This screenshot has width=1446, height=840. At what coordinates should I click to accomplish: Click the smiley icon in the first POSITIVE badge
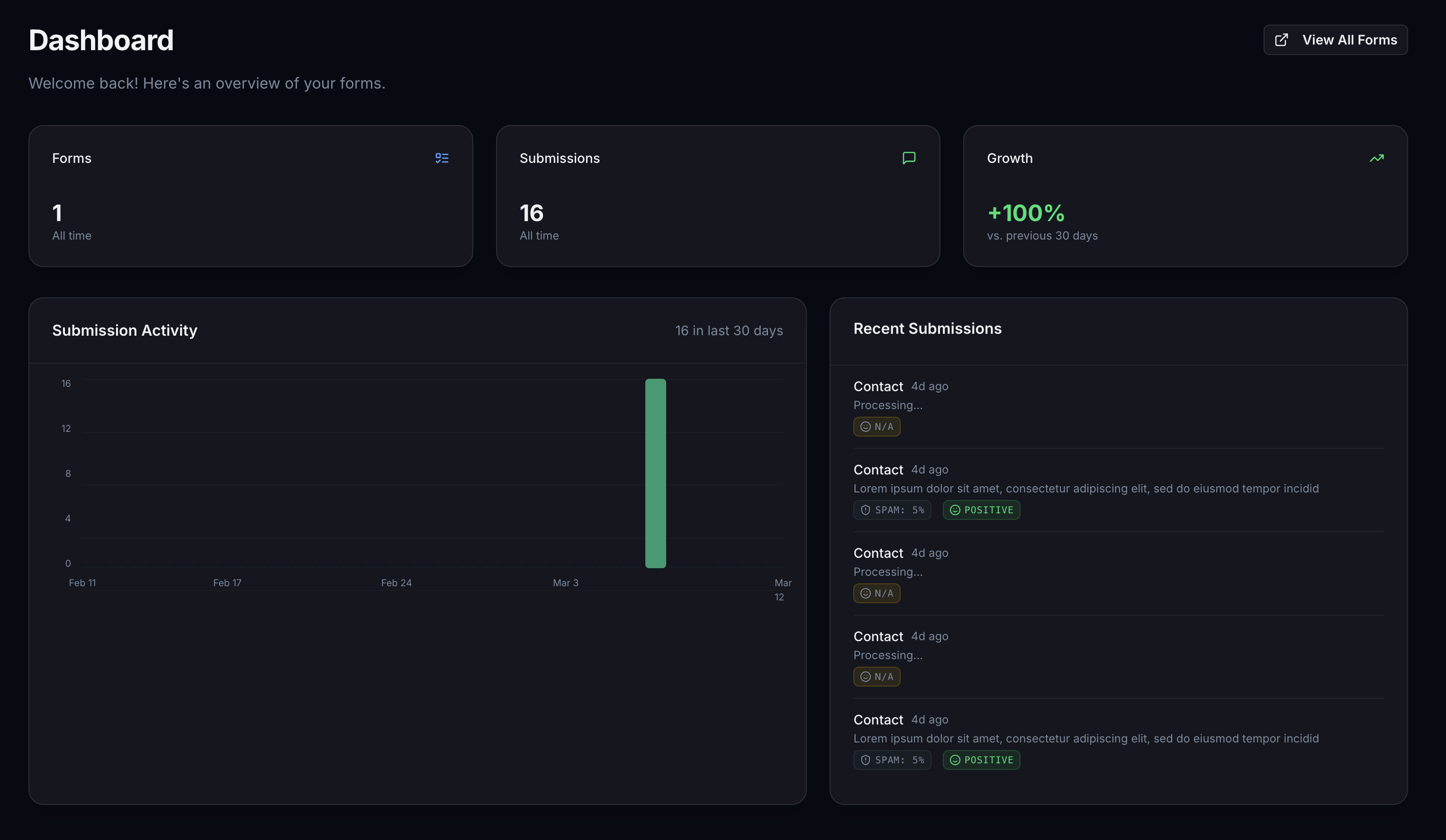pos(955,510)
